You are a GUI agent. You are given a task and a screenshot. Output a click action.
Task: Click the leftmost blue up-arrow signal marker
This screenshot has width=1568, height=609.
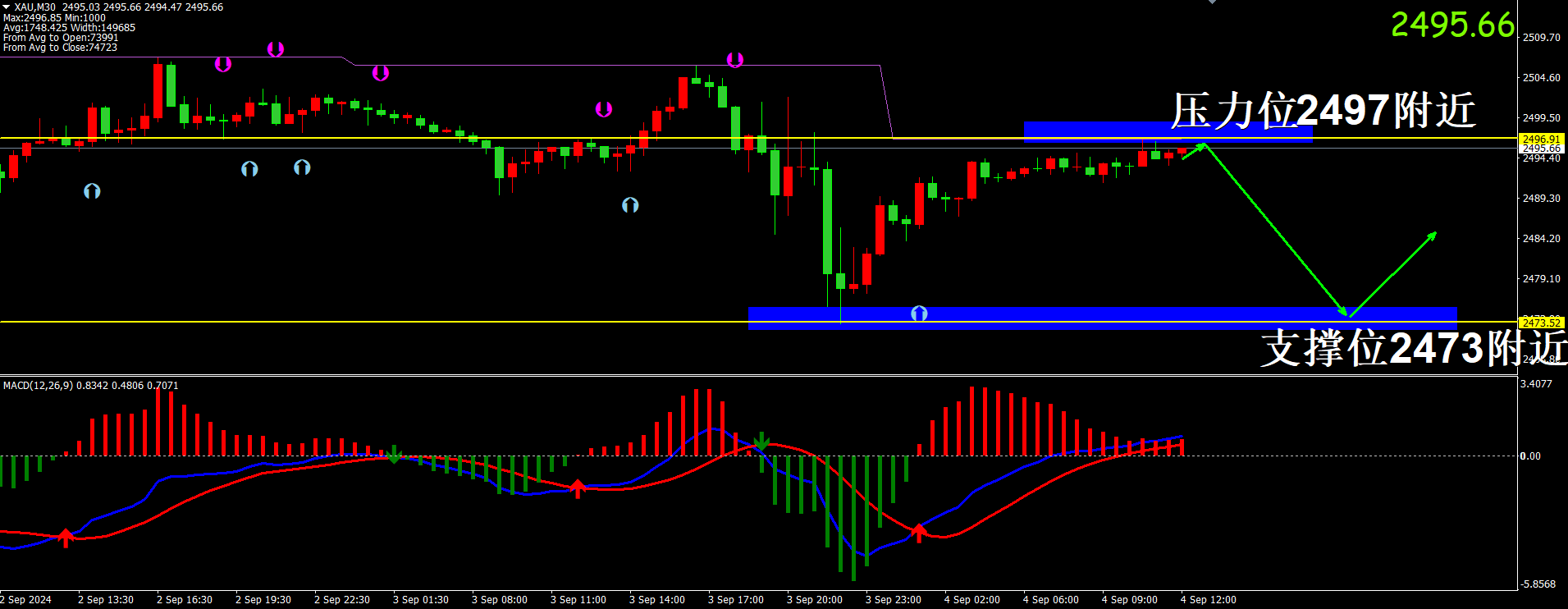coord(92,191)
